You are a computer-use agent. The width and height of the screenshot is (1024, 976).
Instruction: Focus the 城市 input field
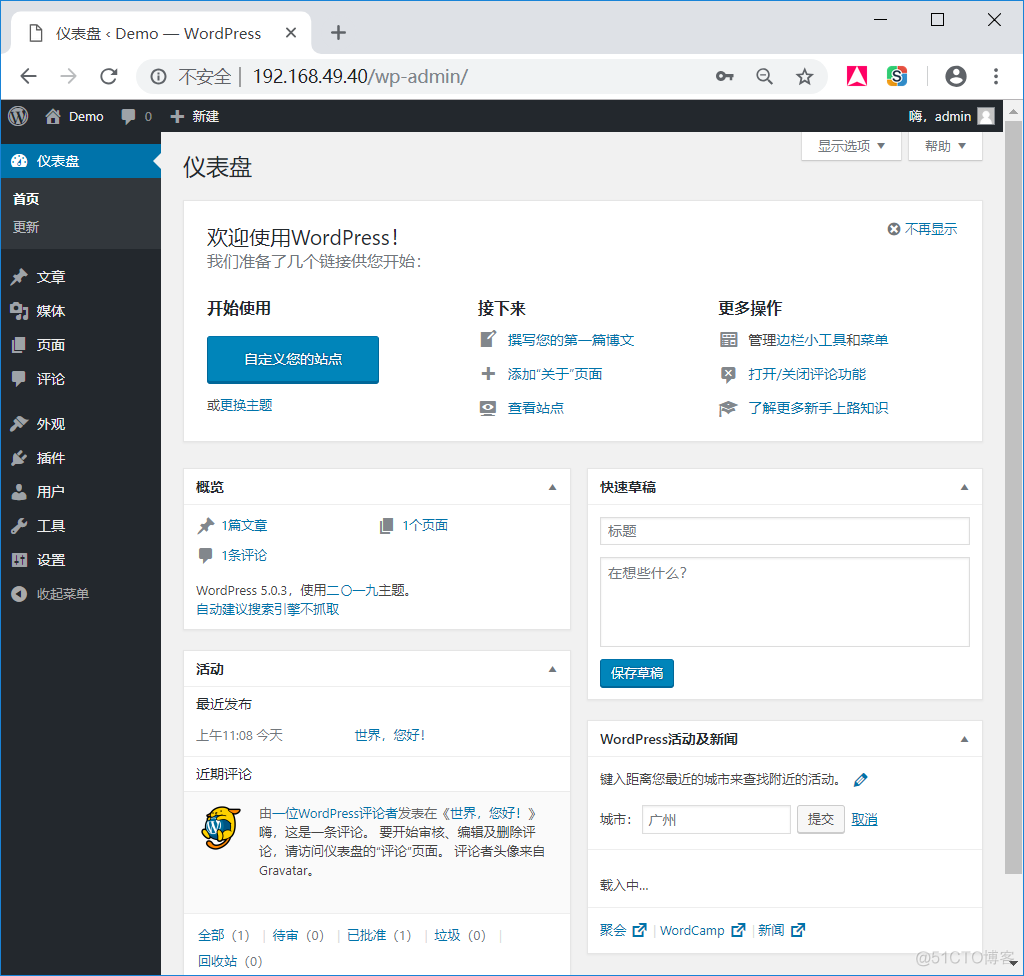click(x=716, y=820)
